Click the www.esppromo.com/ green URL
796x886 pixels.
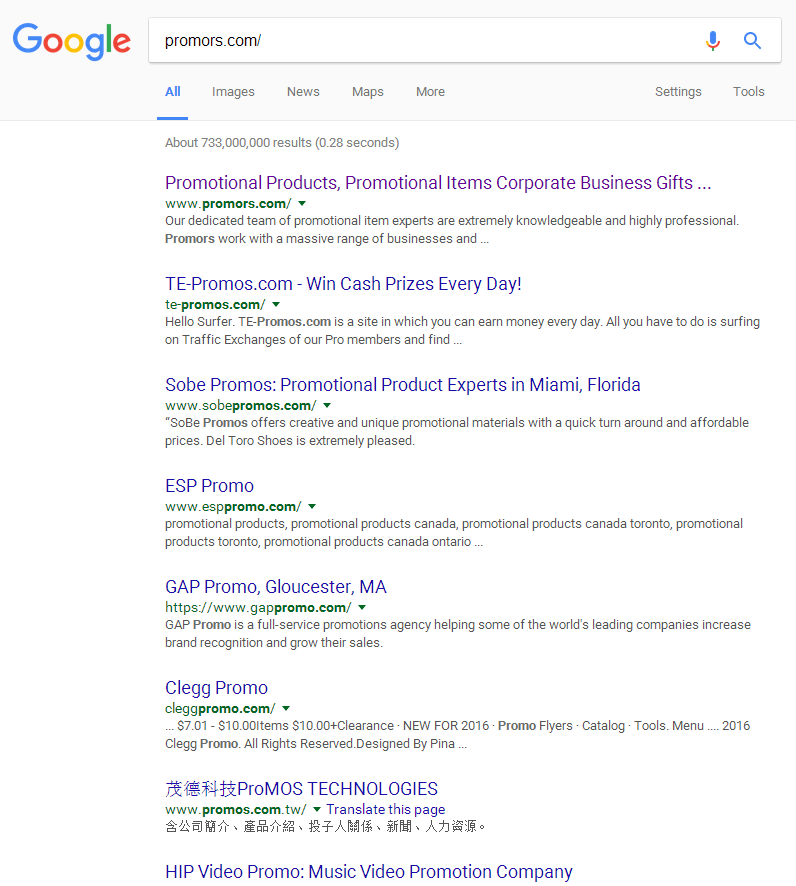(x=233, y=507)
